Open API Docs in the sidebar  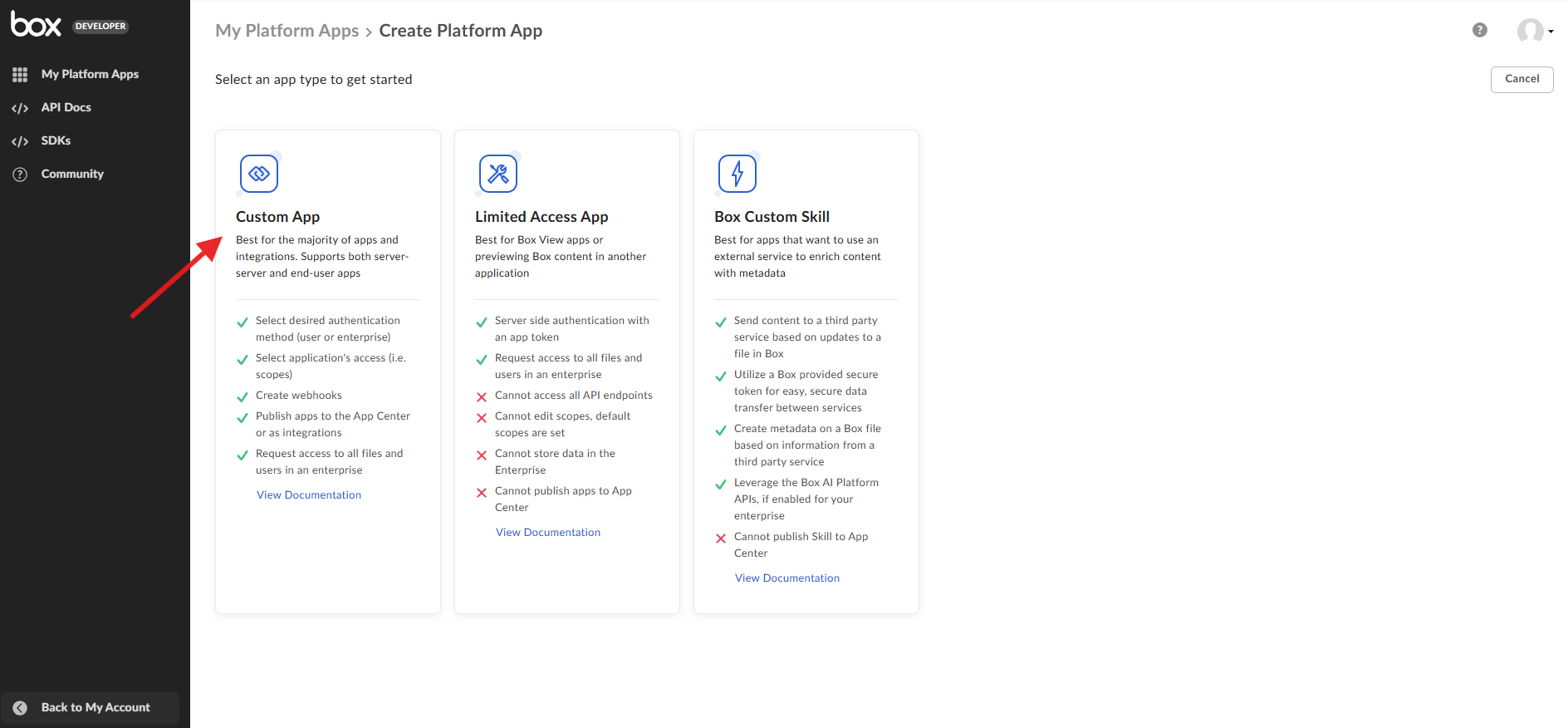point(66,107)
